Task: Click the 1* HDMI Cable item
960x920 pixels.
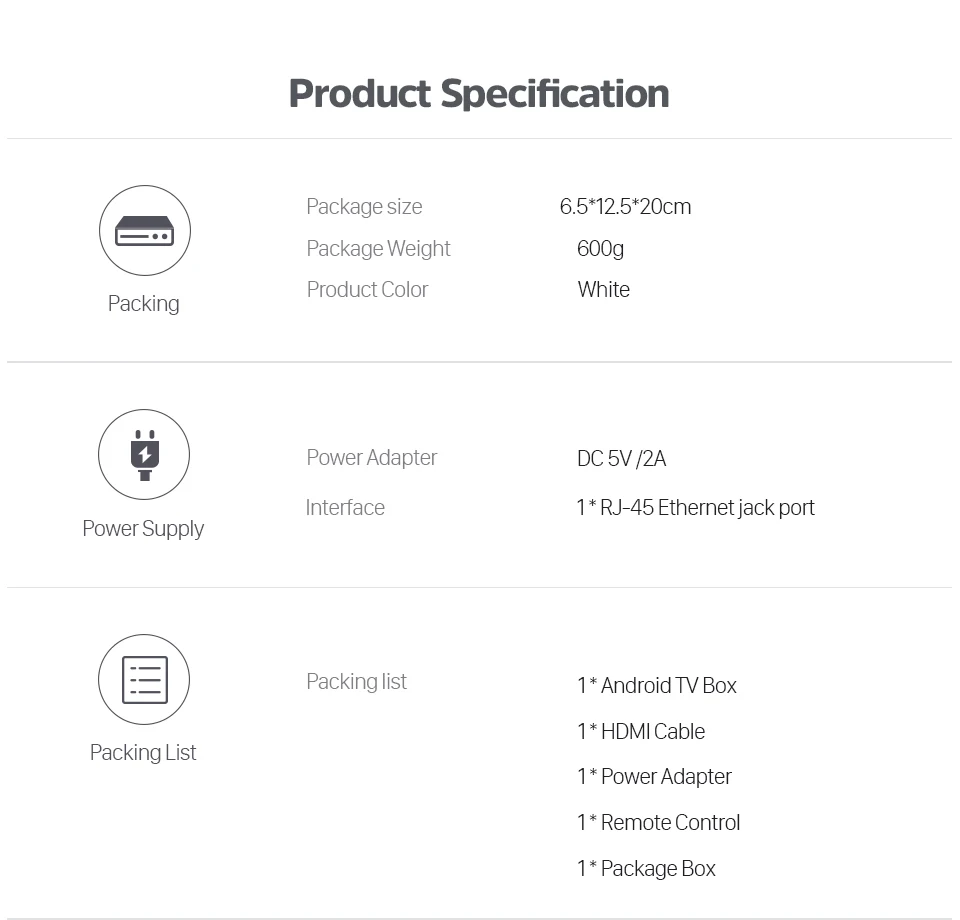Action: 640,731
